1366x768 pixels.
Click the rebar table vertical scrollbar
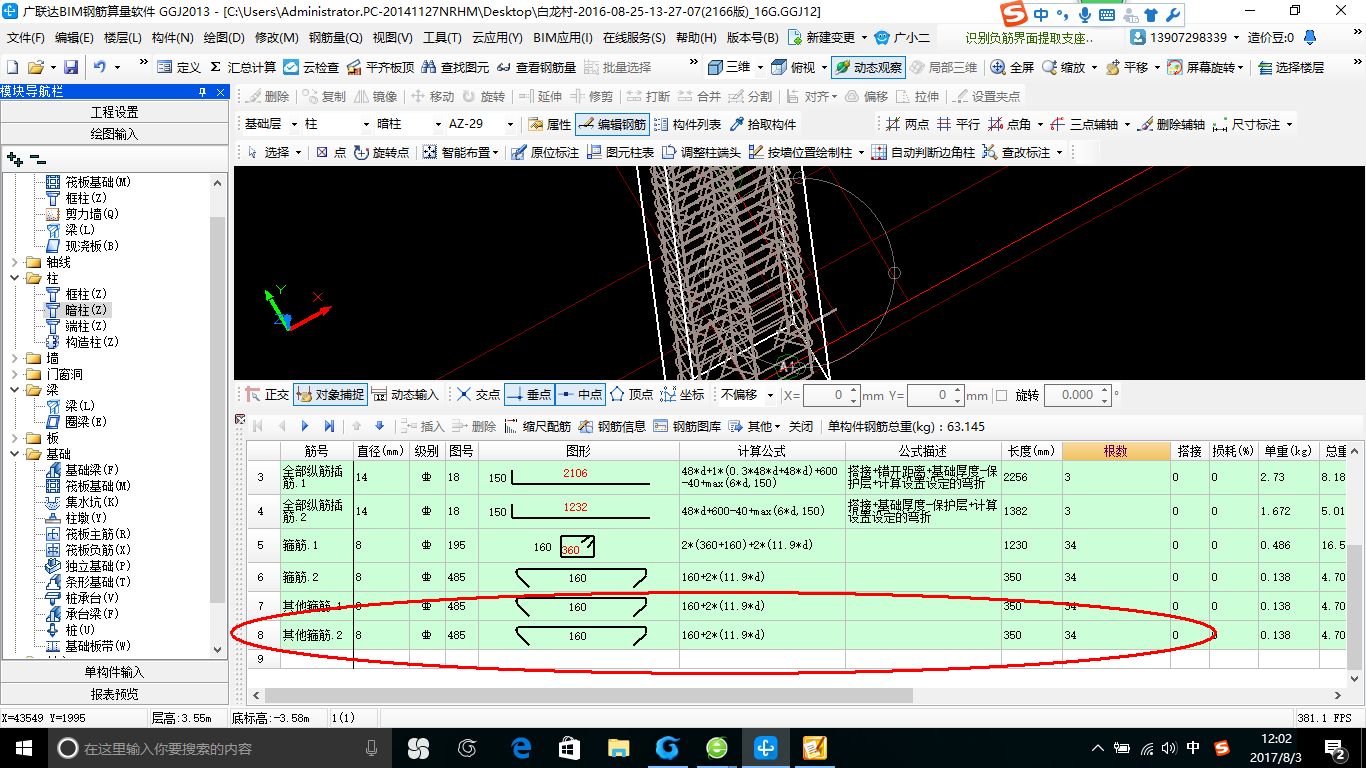point(1355,610)
